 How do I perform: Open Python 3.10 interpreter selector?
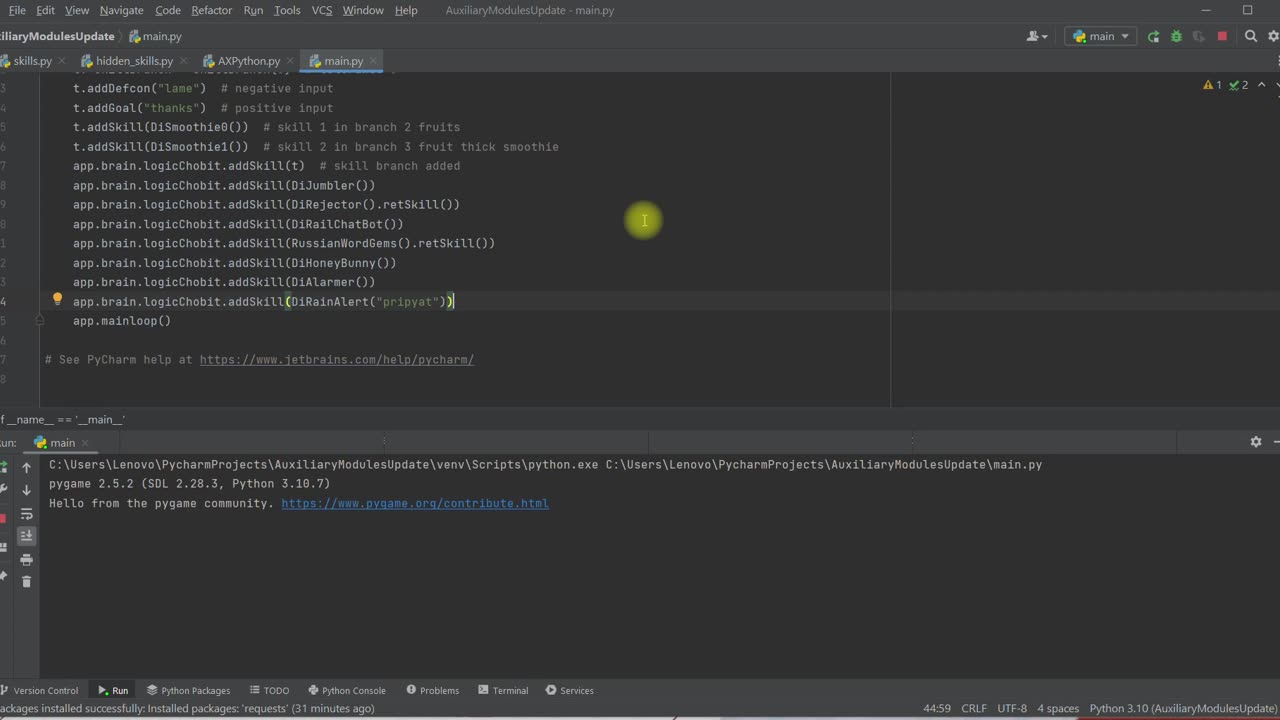pyautogui.click(x=1183, y=708)
